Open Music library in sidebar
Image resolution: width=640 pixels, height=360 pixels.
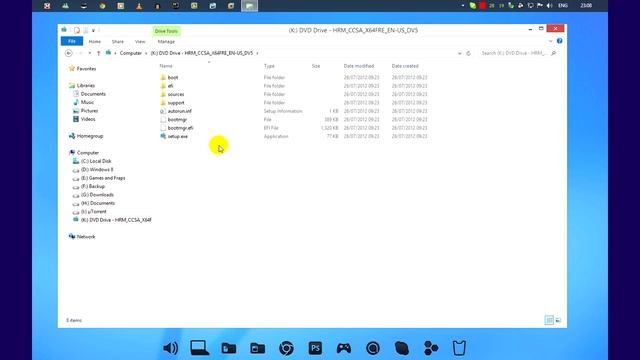pyautogui.click(x=84, y=102)
